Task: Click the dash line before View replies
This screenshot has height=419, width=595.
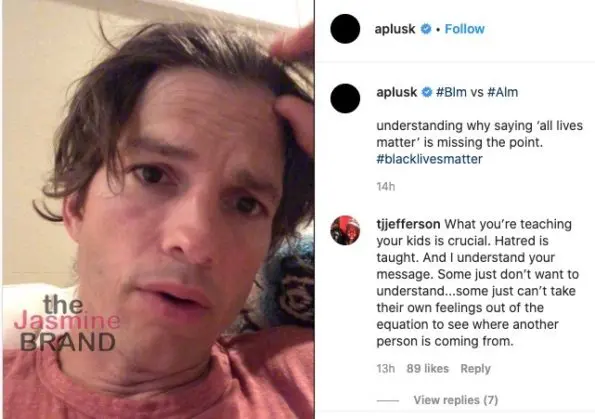Action: (388, 400)
